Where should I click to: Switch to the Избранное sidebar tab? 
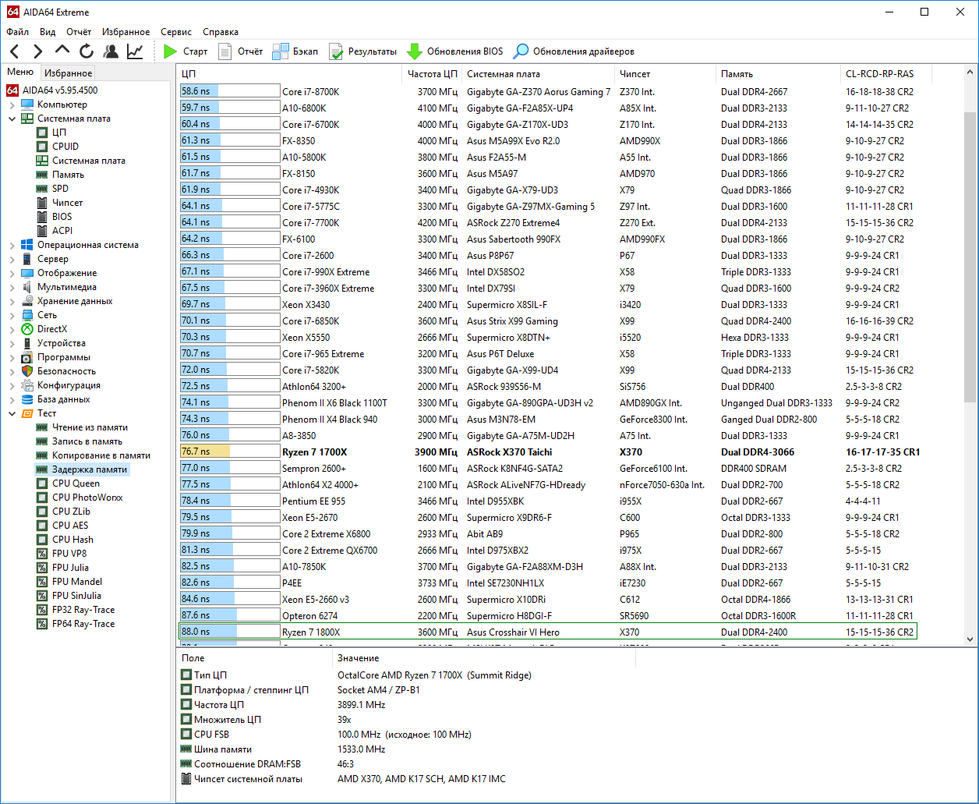(x=68, y=73)
